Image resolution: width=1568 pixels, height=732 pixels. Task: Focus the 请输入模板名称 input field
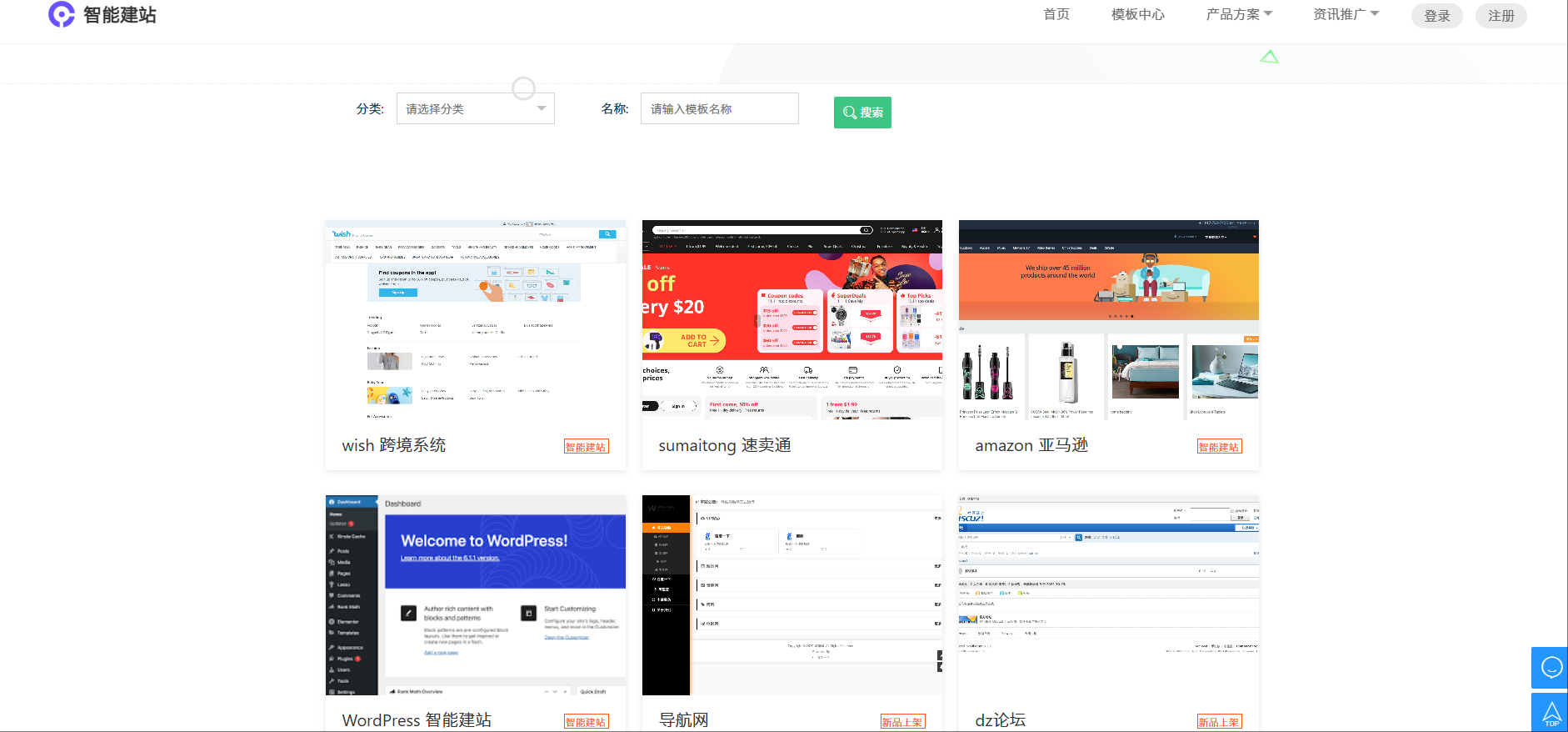point(720,108)
